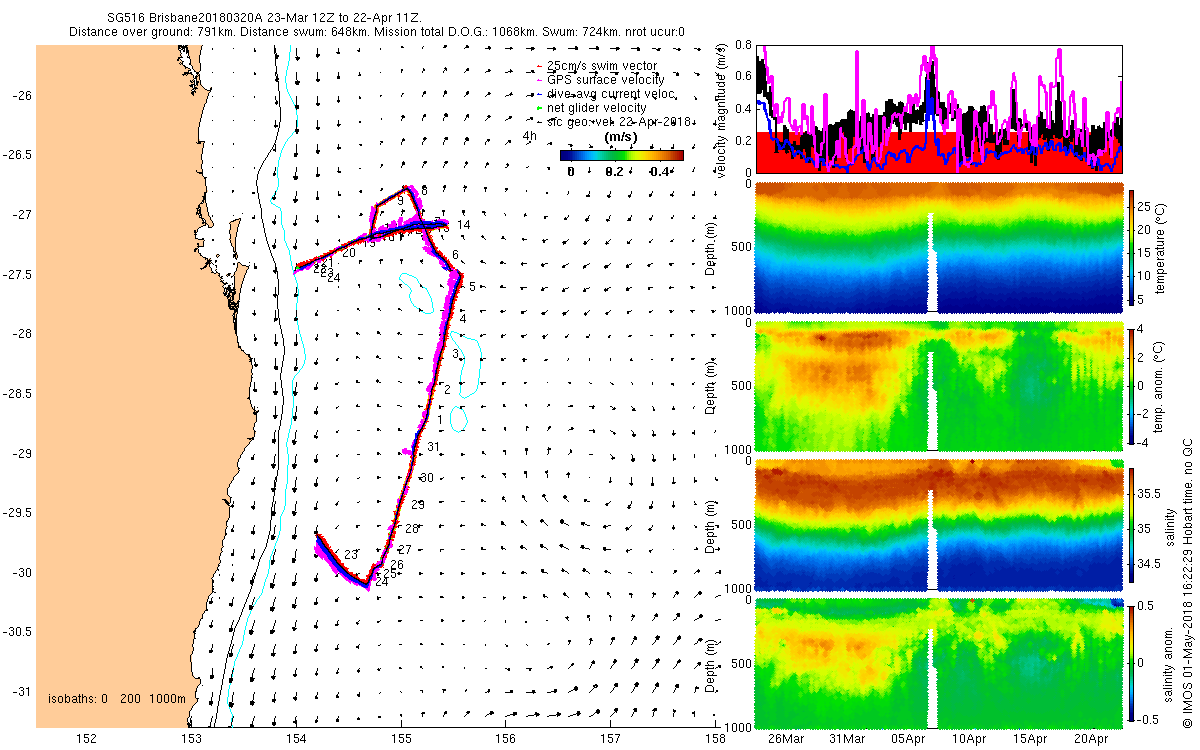Click the 05Apr date tick
Image resolution: width=1200 pixels, height=750 pixels.
(908, 739)
